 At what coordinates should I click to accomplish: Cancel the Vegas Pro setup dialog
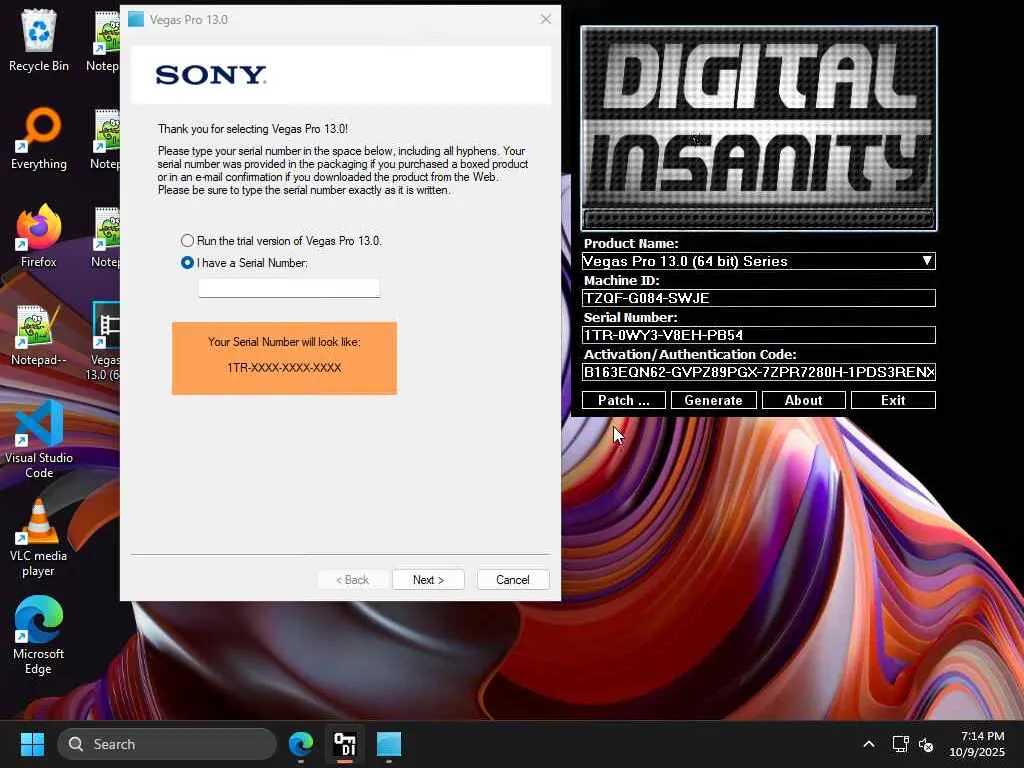[x=513, y=579]
